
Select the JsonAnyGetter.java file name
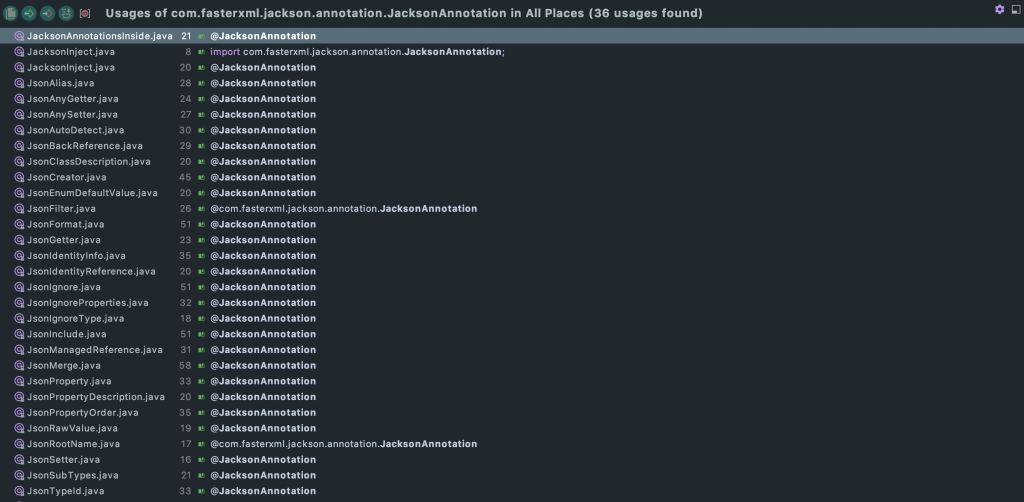point(72,99)
